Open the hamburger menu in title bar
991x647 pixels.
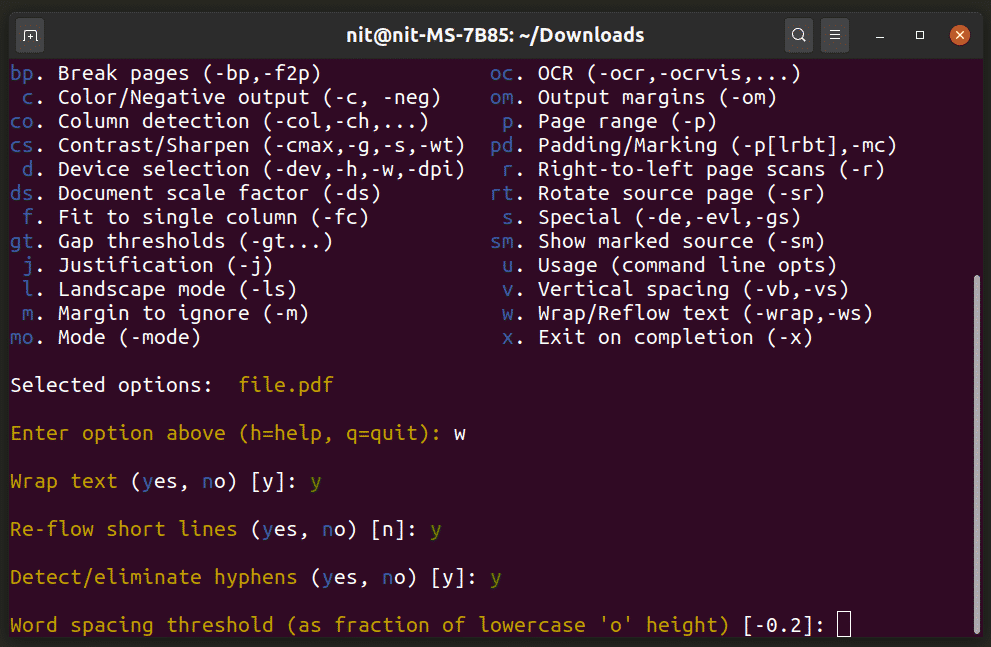[x=835, y=35]
